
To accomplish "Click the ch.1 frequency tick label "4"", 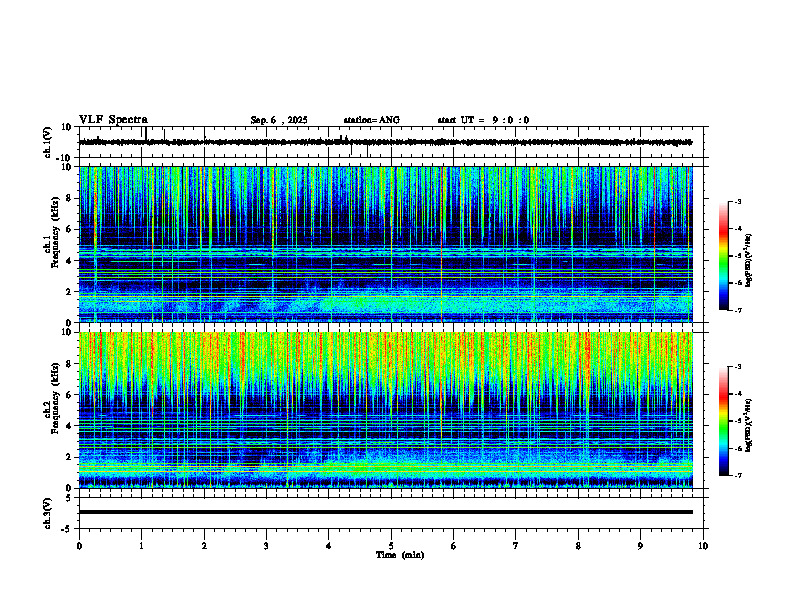I will [69, 261].
